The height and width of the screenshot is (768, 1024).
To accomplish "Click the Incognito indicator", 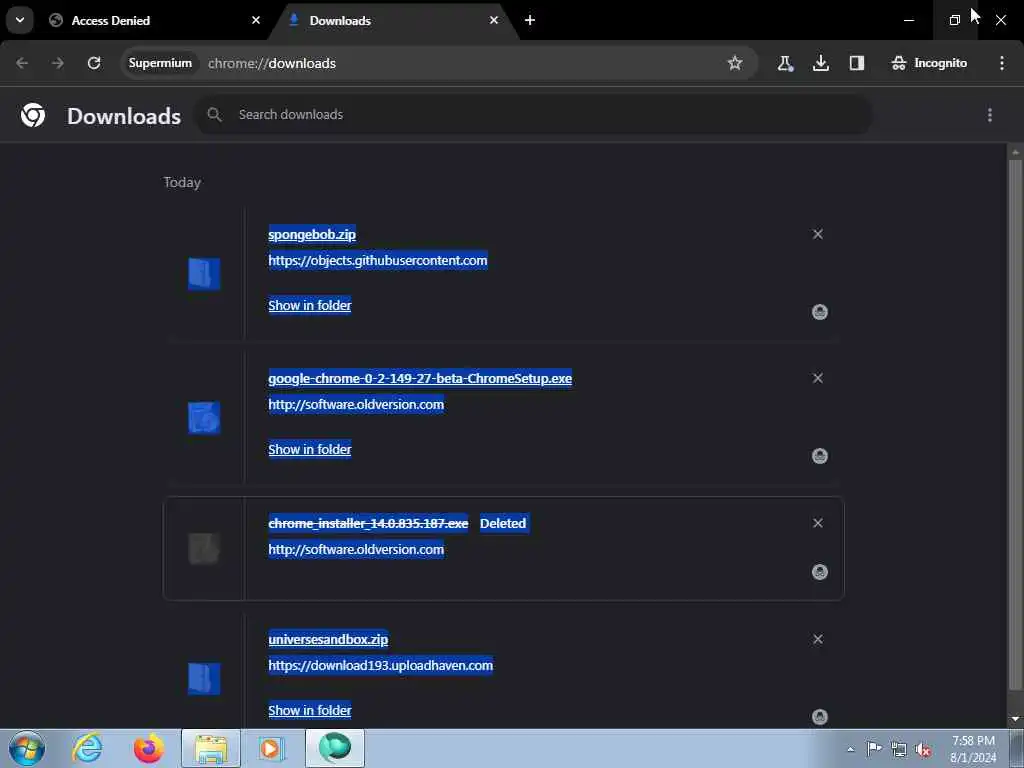I will pyautogui.click(x=929, y=63).
